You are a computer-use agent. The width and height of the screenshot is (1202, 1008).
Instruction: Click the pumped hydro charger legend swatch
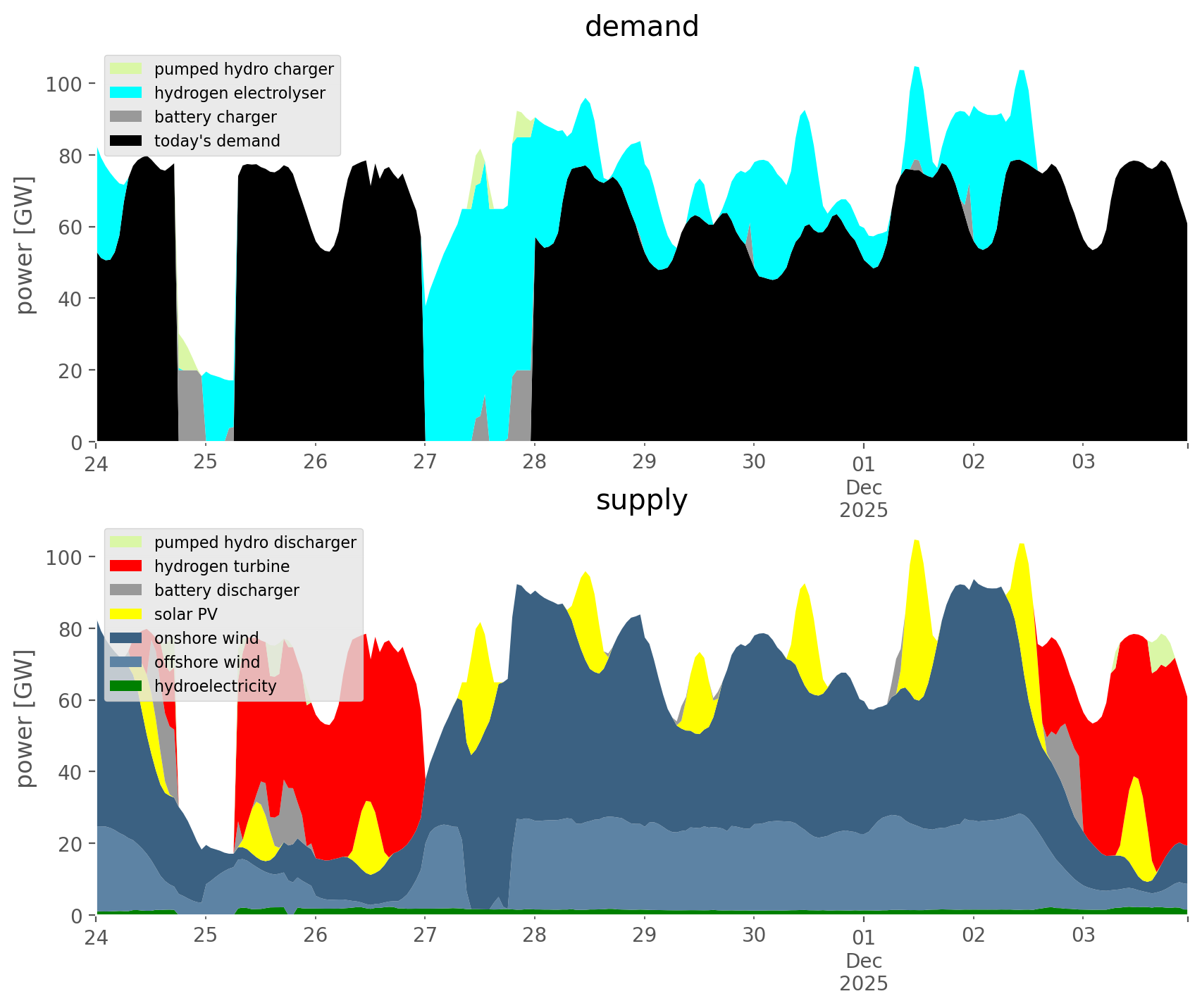[126, 69]
